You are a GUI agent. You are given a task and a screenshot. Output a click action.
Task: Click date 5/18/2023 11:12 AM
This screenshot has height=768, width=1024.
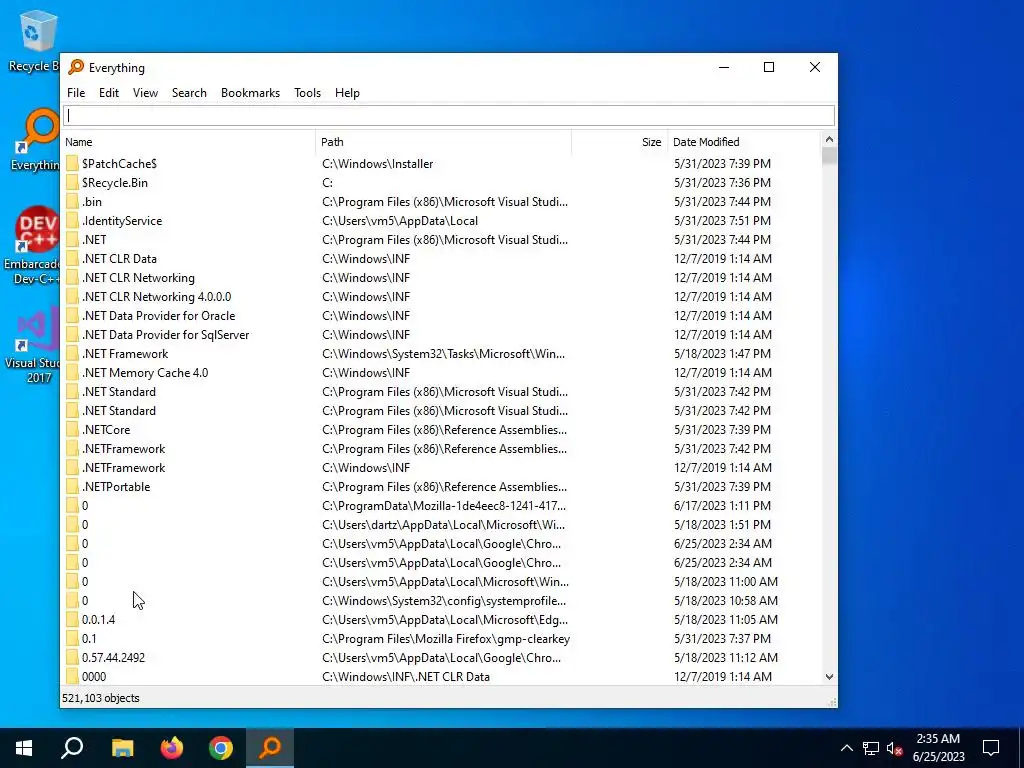coord(726,658)
